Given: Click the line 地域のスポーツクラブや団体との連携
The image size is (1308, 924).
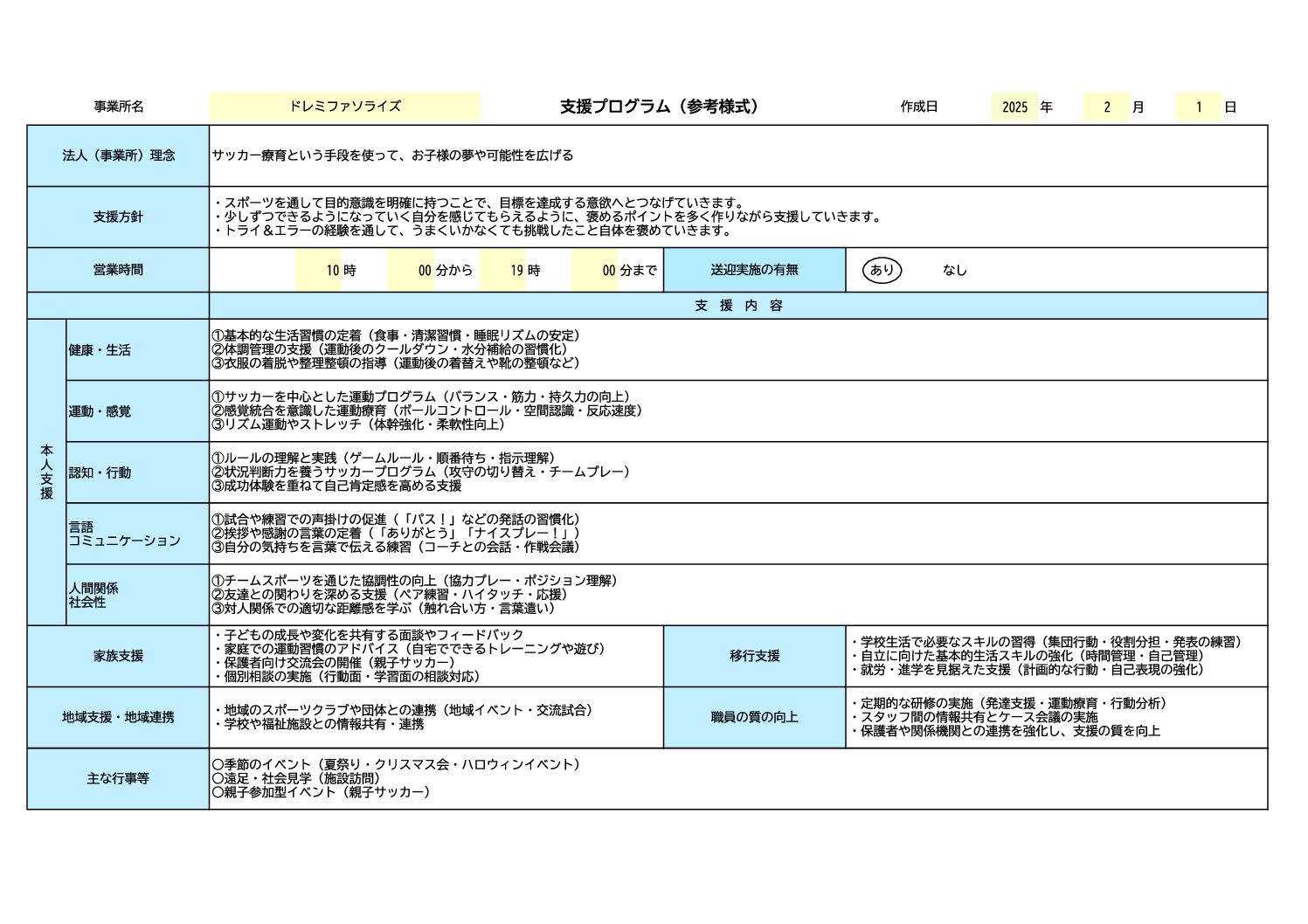Looking at the screenshot, I should click(403, 710).
